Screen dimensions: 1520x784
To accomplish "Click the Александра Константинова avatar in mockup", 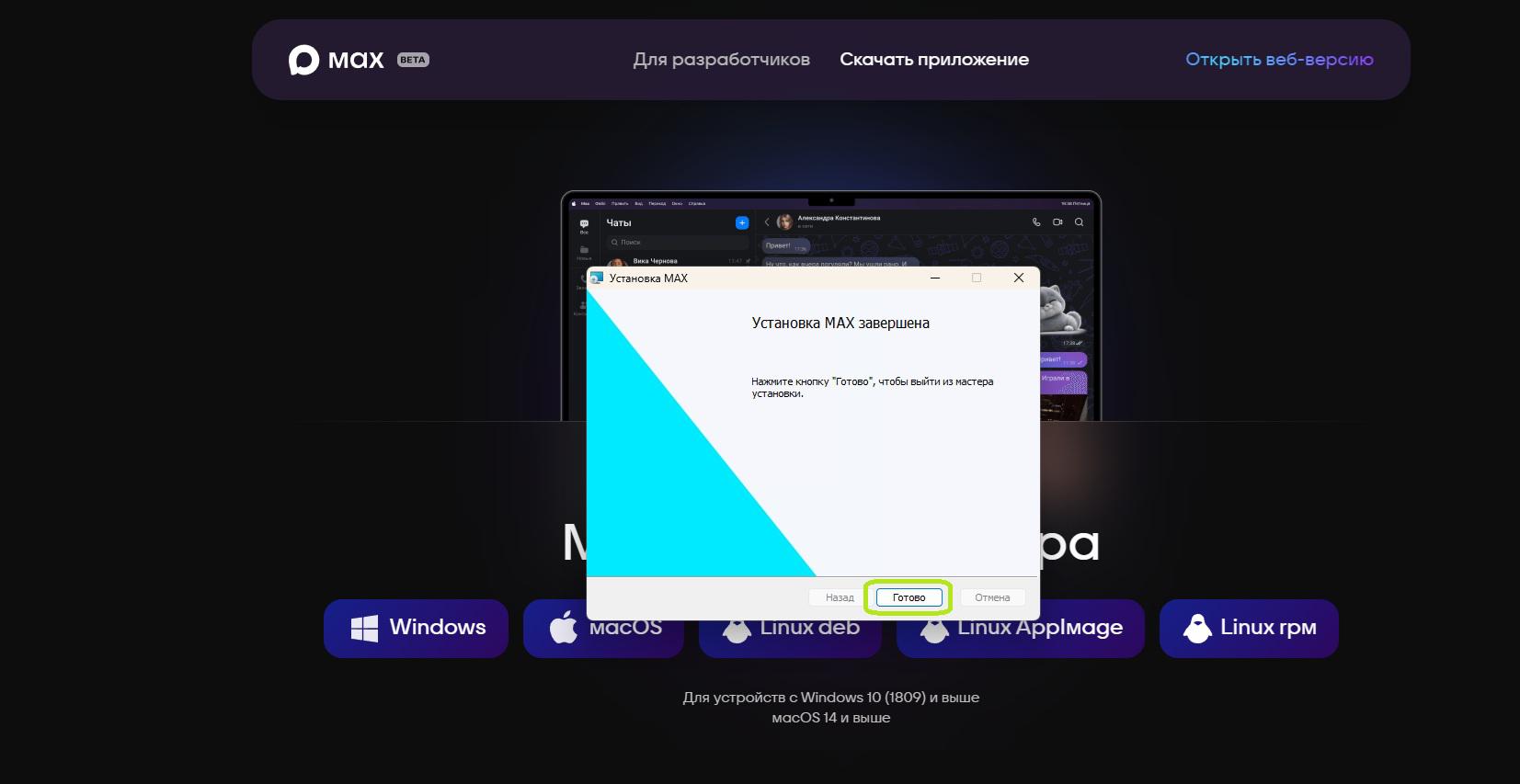I will coord(784,222).
